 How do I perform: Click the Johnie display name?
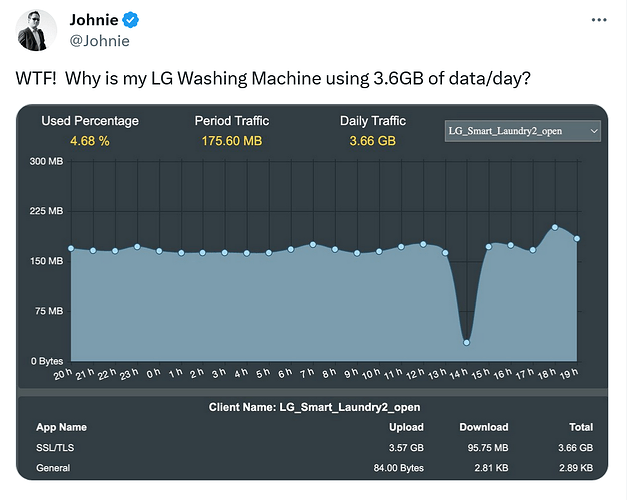coord(94,20)
